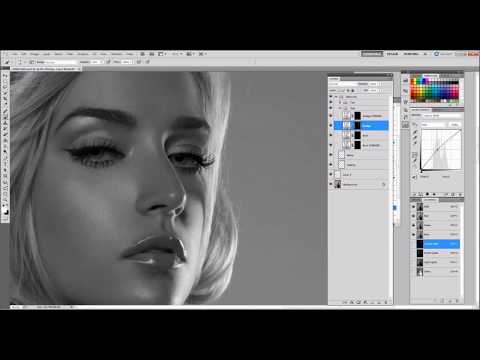This screenshot has height=360, width=480.
Task: Select the Lasso tool
Action: pos(5,87)
